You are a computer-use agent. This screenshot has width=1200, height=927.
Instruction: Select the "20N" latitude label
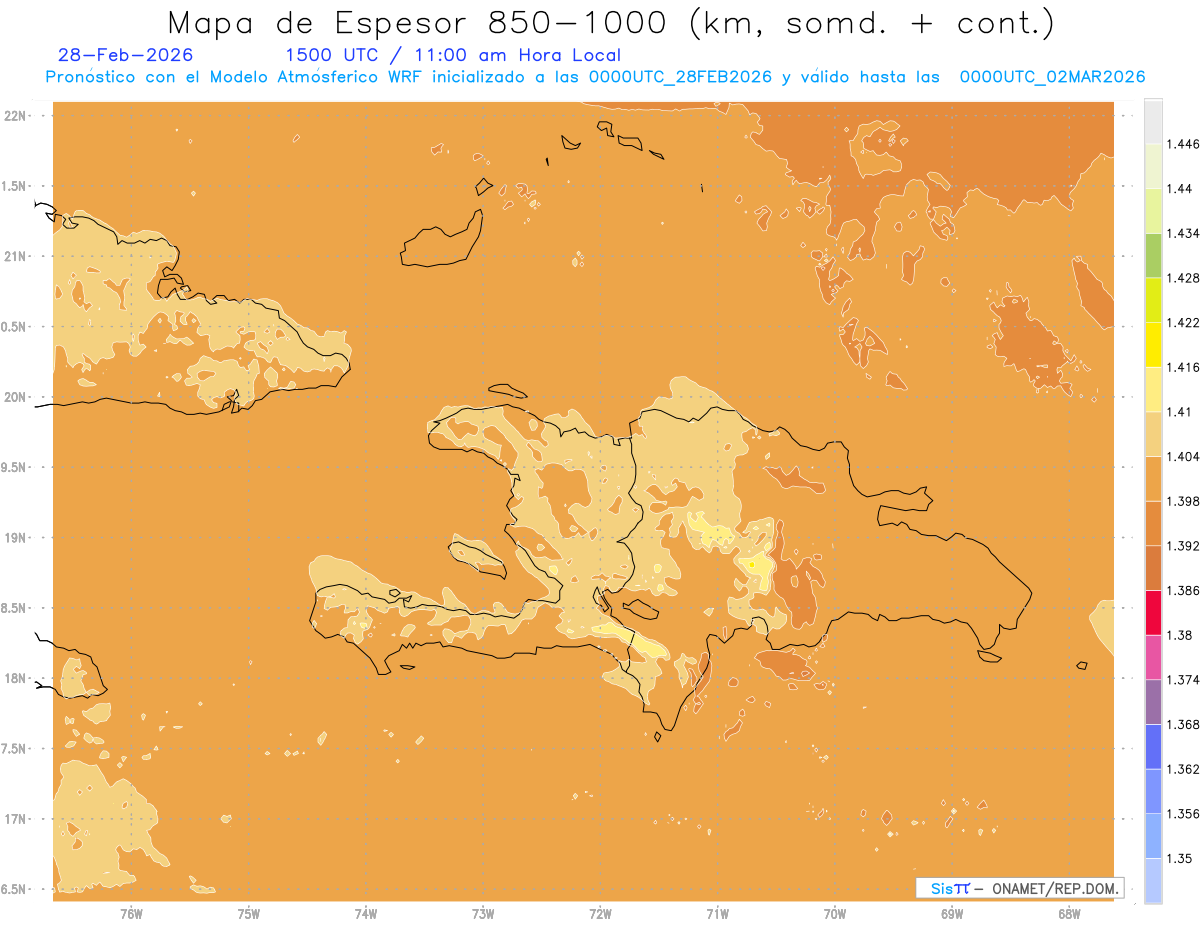tap(17, 398)
